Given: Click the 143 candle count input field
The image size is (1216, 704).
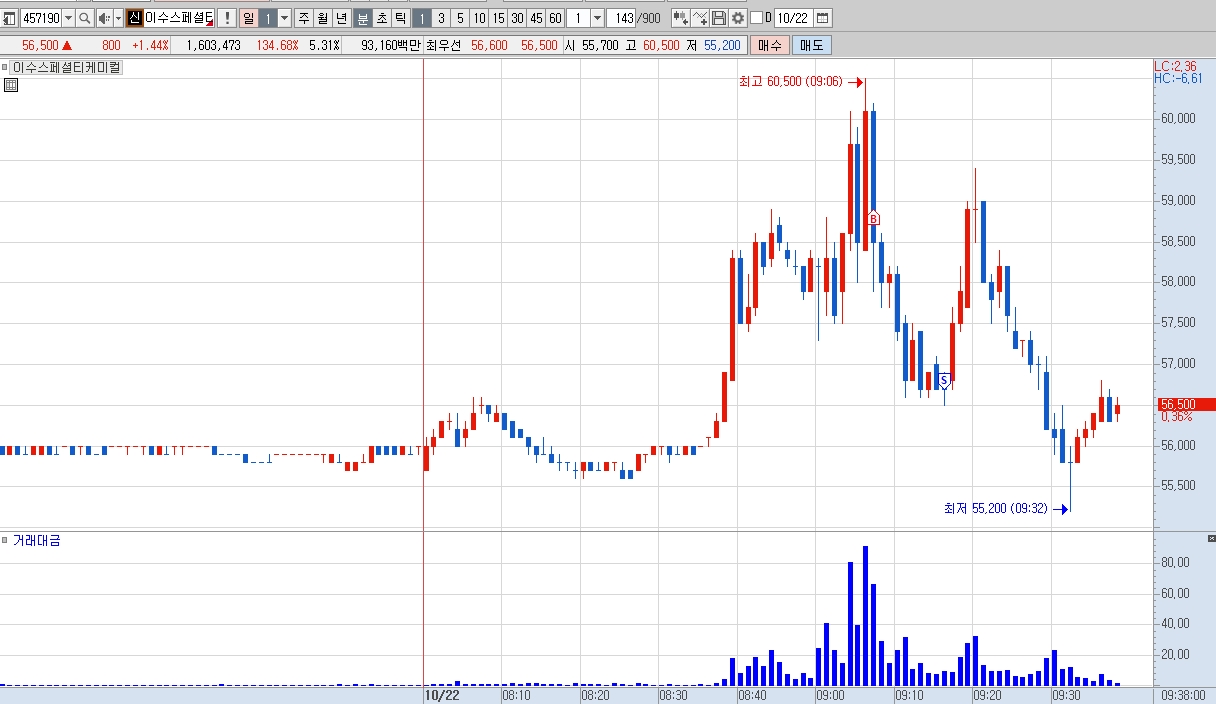Looking at the screenshot, I should click(x=621, y=18).
